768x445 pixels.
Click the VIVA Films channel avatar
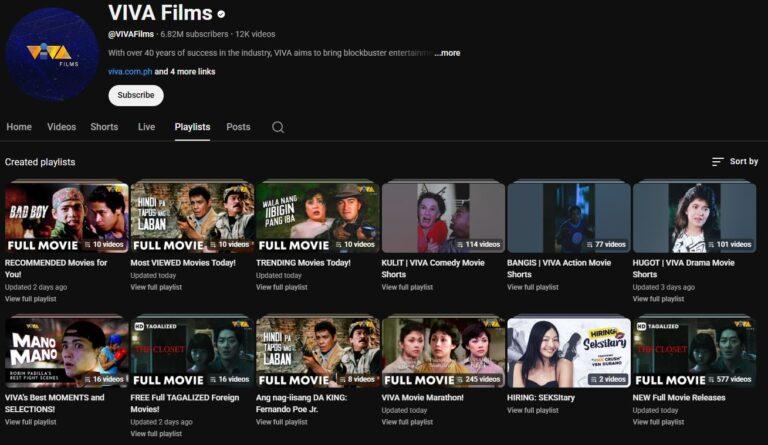52,54
